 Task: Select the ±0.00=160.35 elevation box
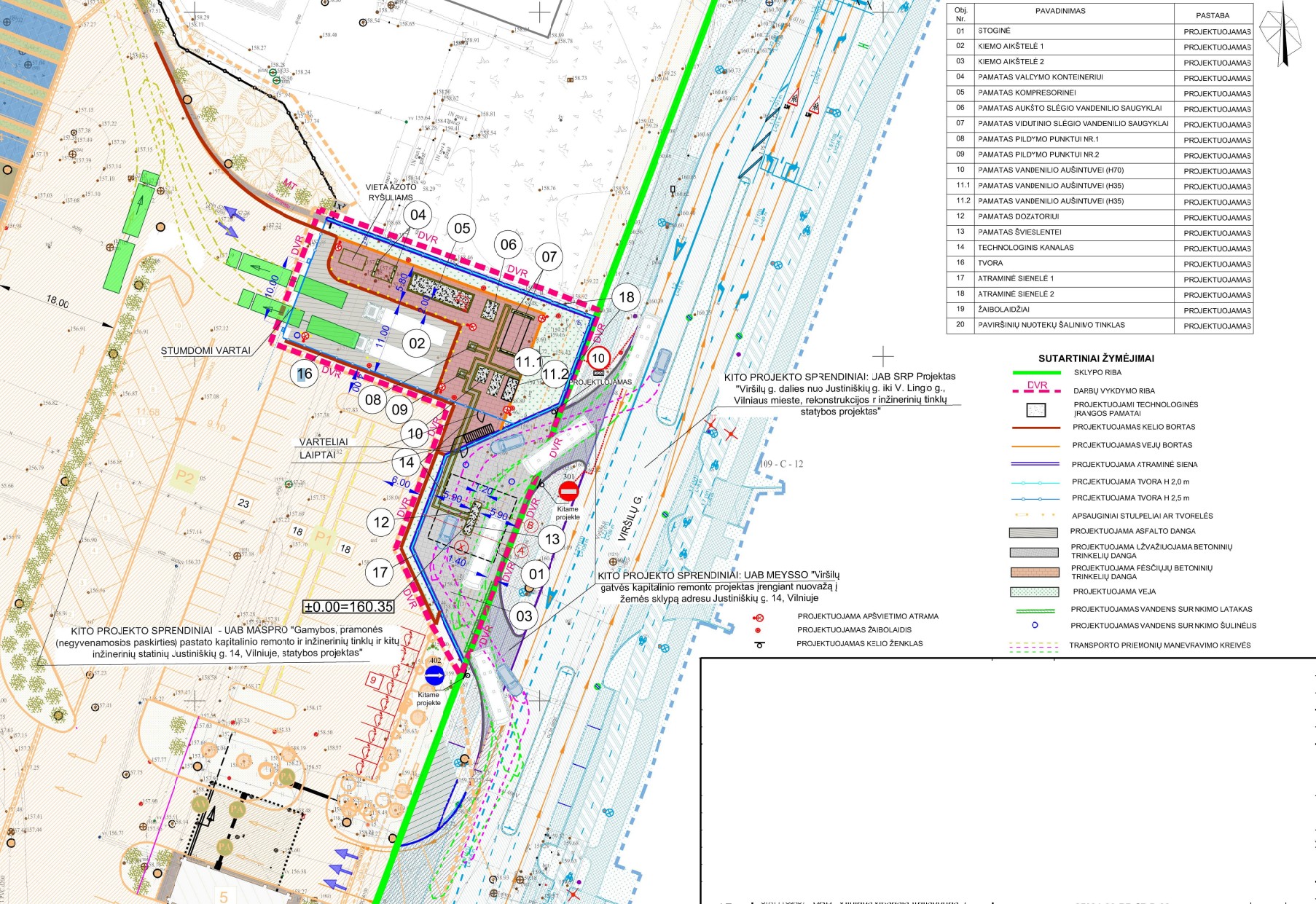click(x=348, y=607)
